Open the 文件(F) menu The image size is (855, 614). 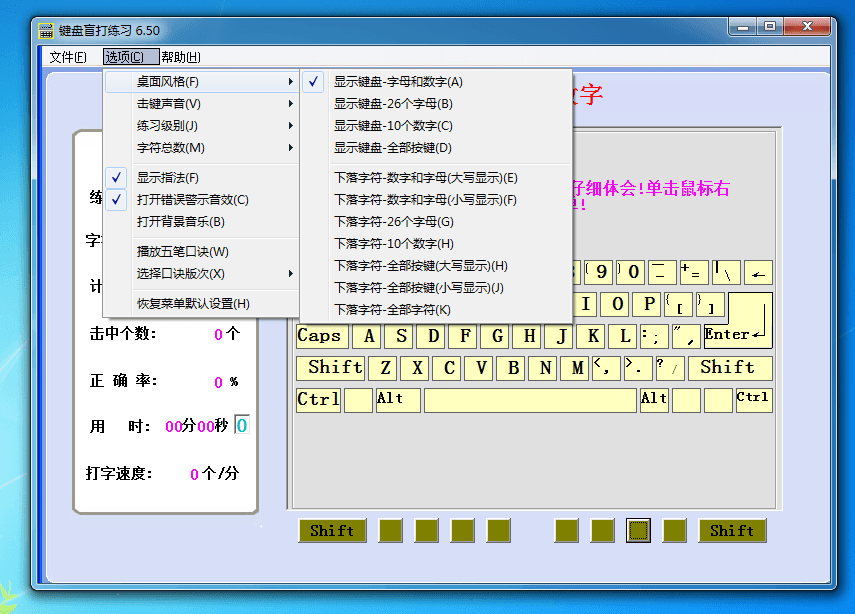coord(68,57)
